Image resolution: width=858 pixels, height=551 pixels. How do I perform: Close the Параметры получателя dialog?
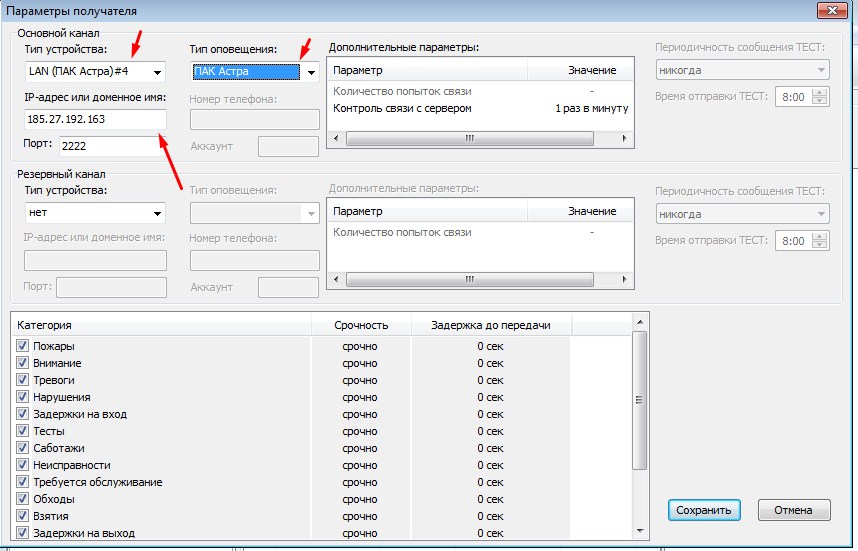click(832, 10)
